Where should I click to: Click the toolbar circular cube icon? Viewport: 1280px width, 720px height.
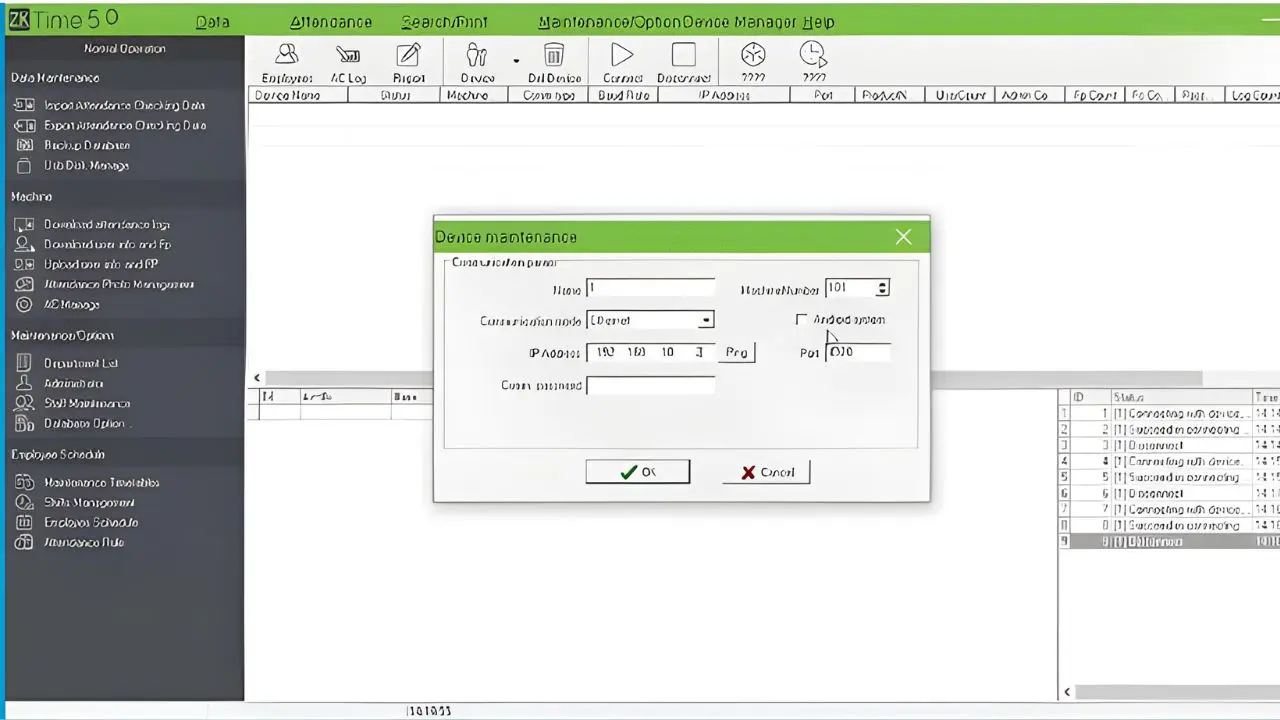point(753,54)
